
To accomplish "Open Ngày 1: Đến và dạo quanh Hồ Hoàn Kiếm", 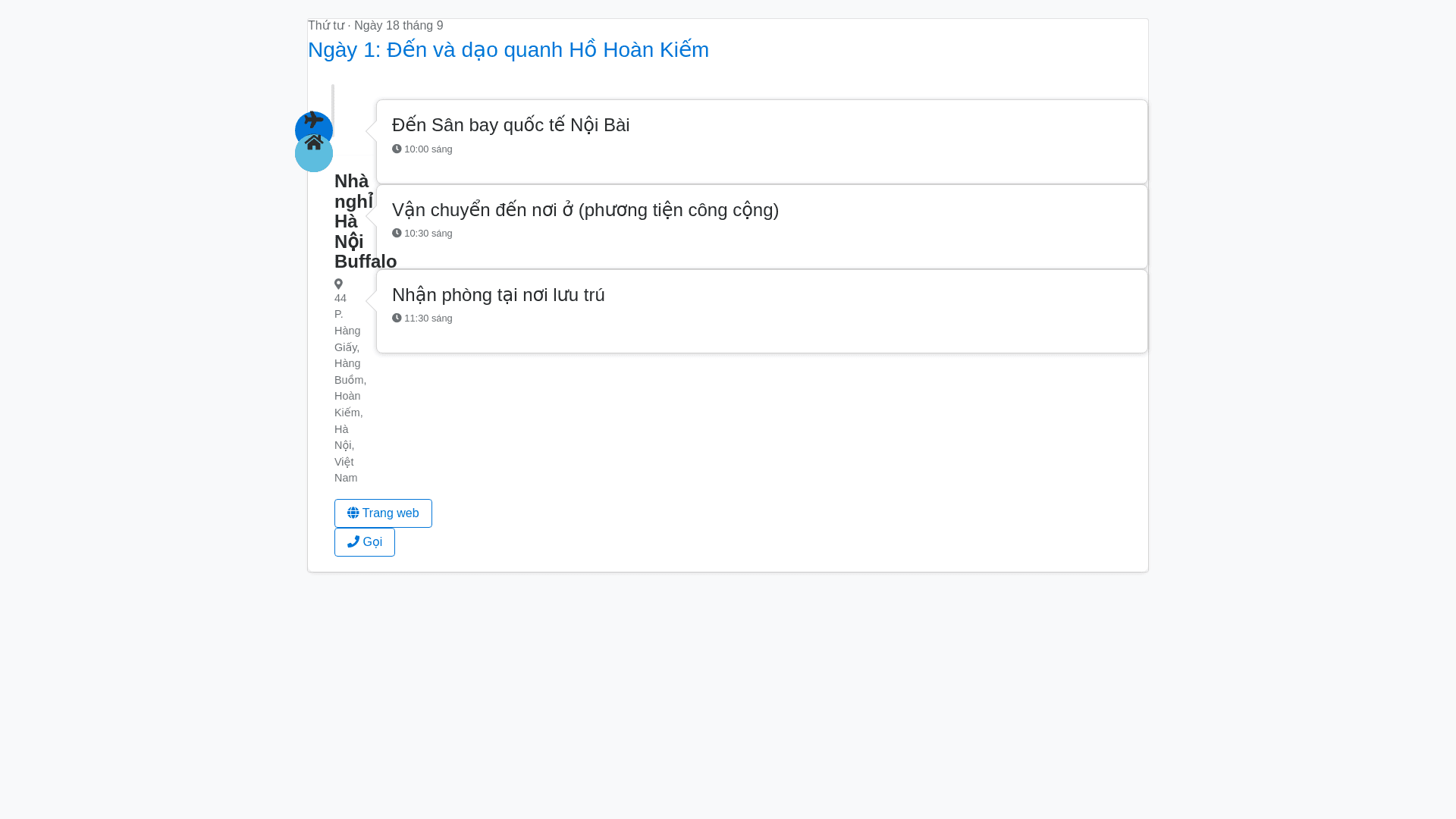I will click(x=508, y=50).
